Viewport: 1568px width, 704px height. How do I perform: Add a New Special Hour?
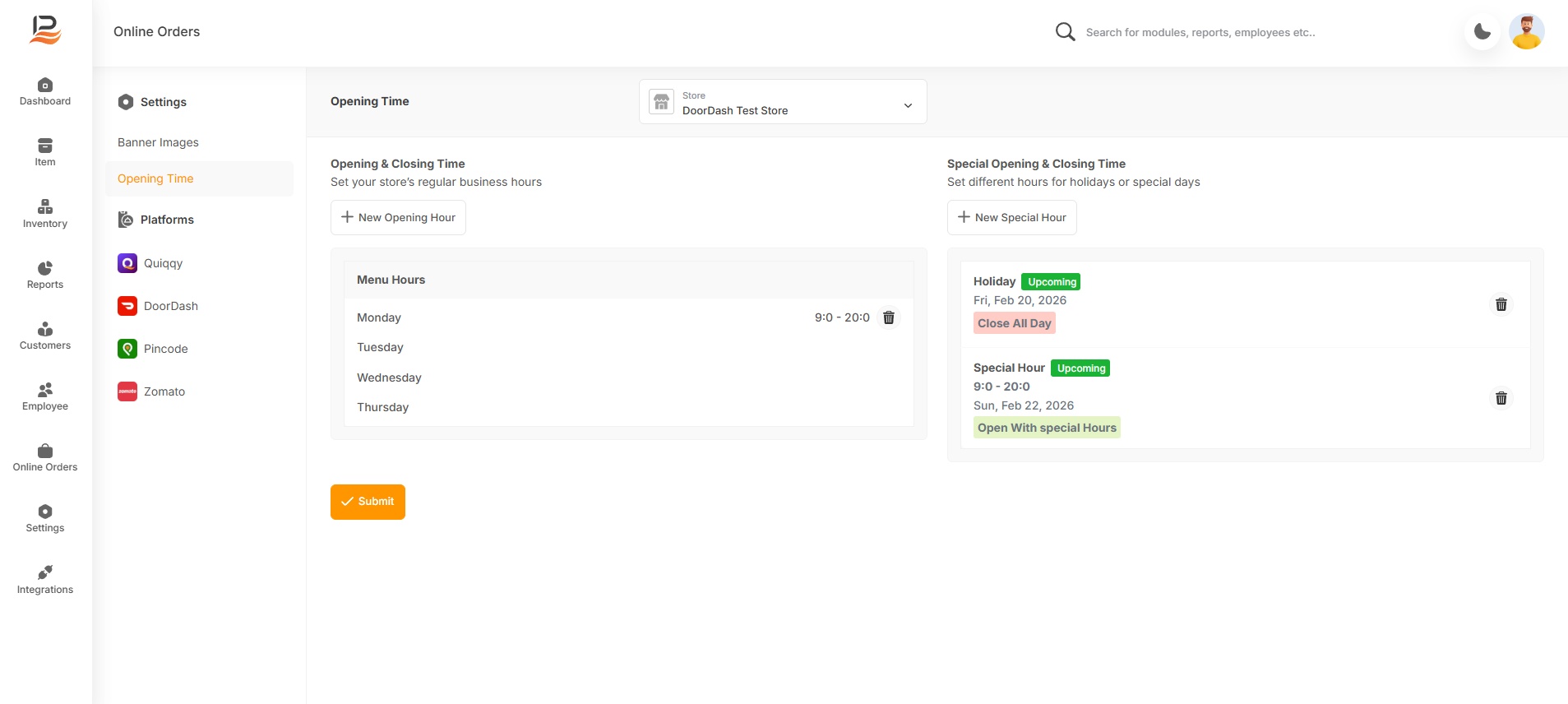[x=1011, y=218]
